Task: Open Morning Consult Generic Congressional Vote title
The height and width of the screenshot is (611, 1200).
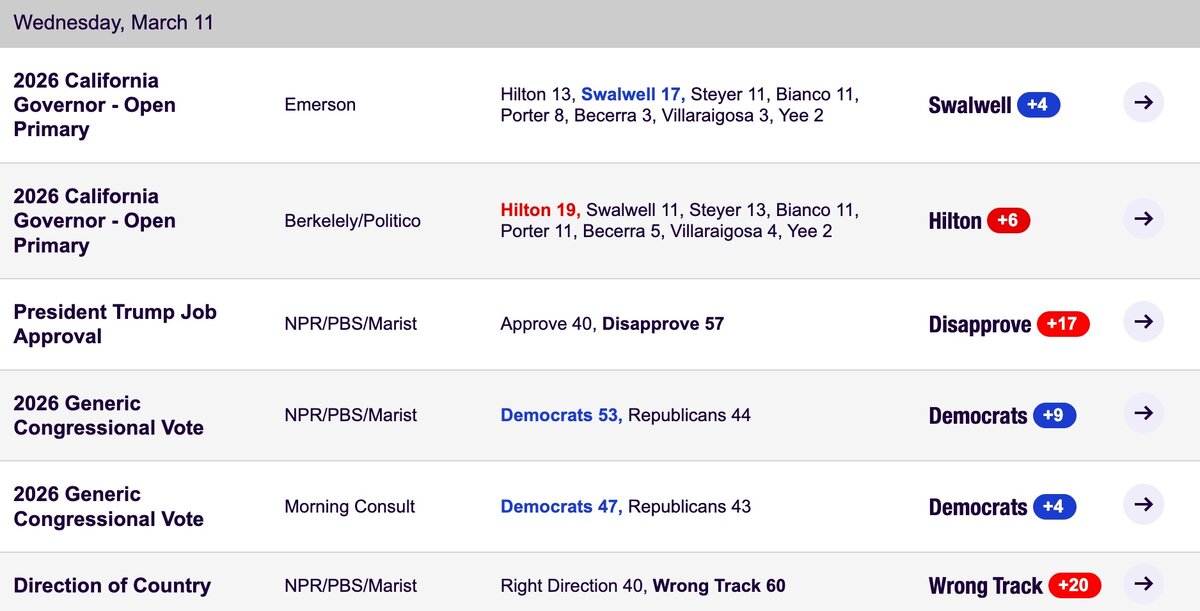Action: (x=108, y=506)
